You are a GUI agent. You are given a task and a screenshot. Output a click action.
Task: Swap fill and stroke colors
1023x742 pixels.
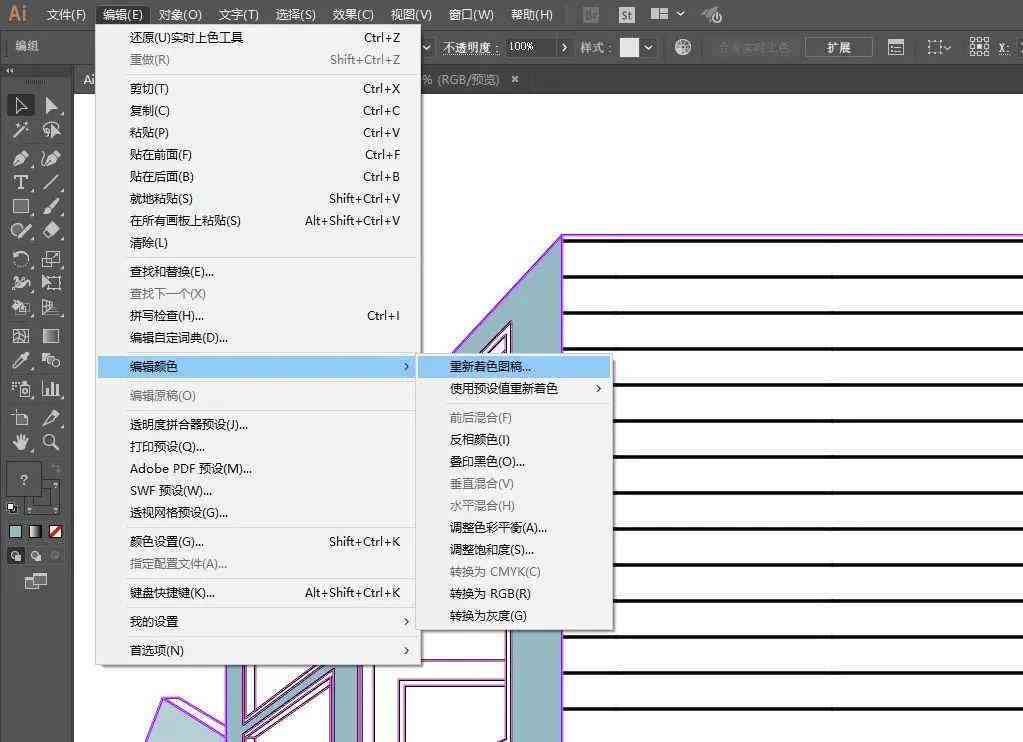pyautogui.click(x=57, y=468)
